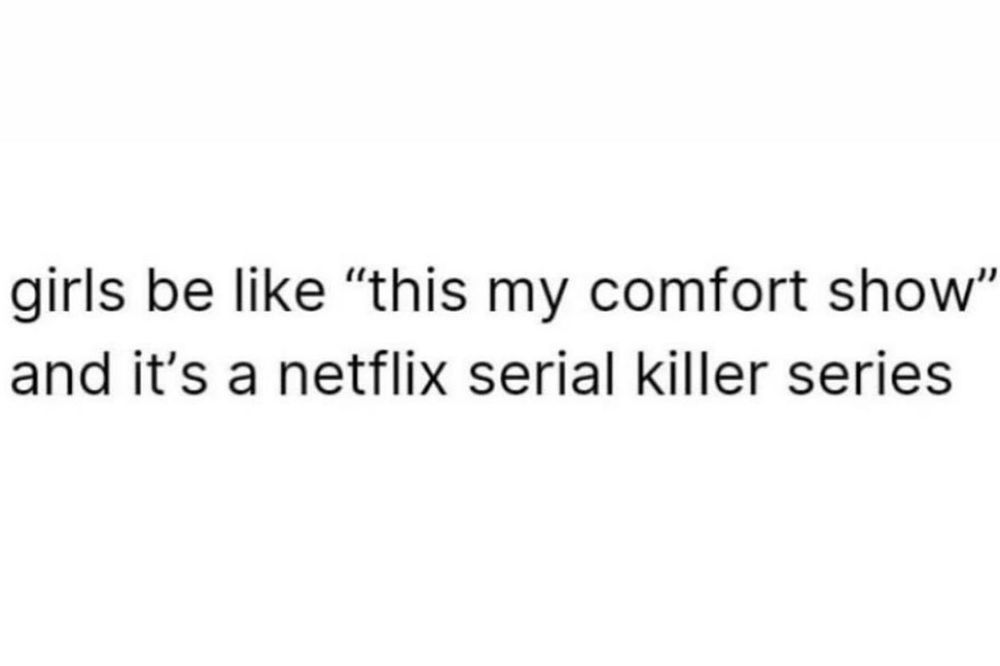
Task: Select the word "be" in first line
Action: tap(182, 290)
